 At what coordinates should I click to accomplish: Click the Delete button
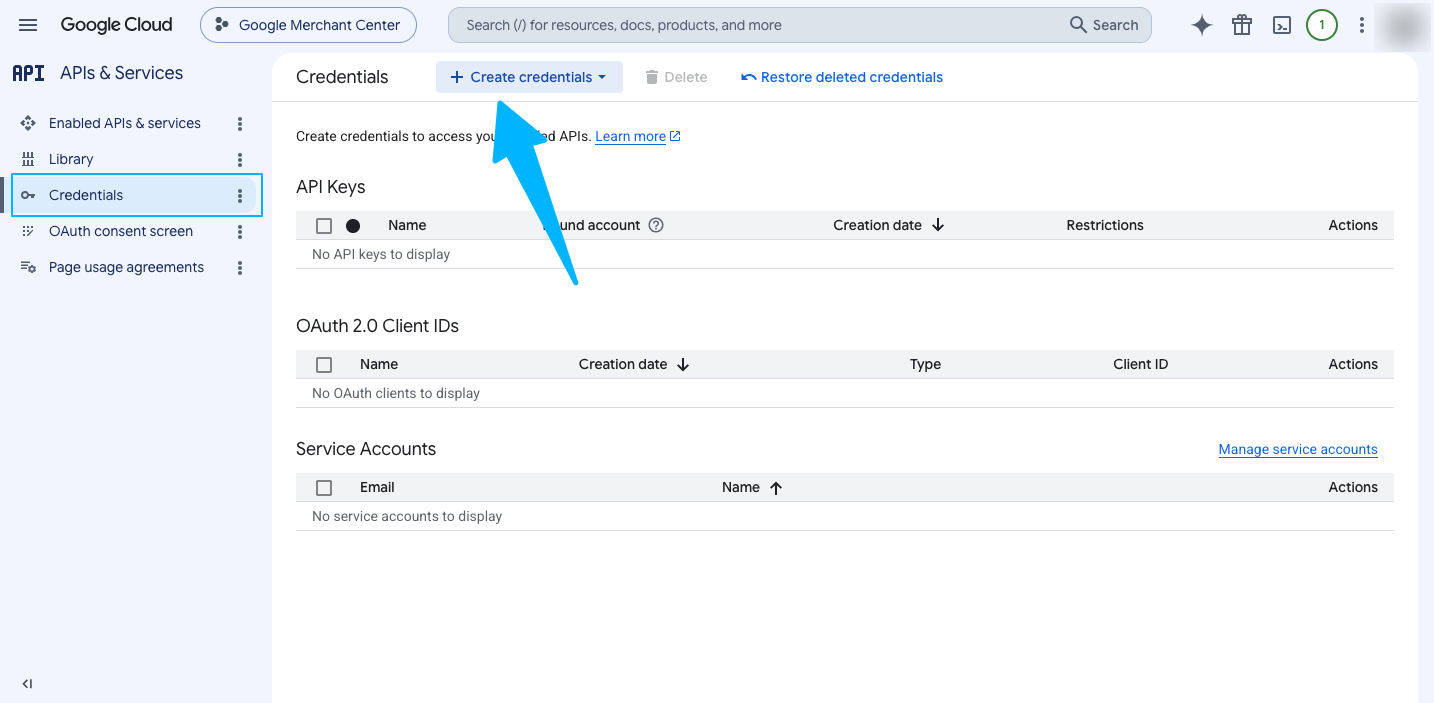676,77
